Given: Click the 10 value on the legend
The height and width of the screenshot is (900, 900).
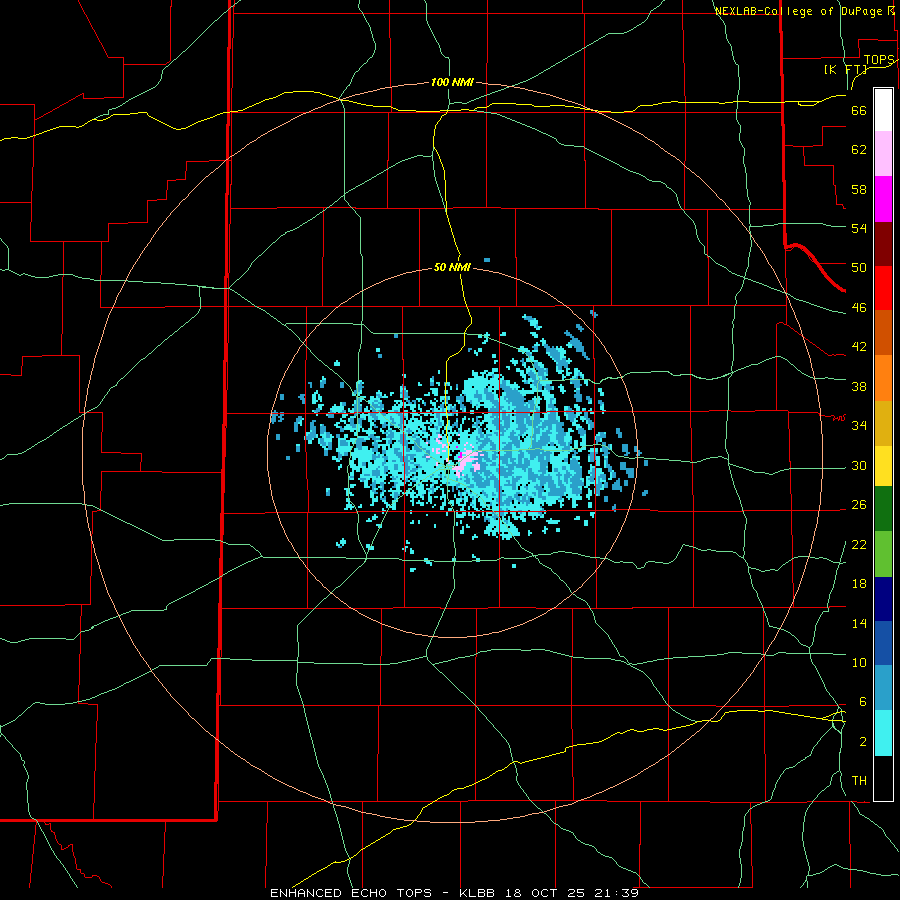Looking at the screenshot, I should point(859,663).
